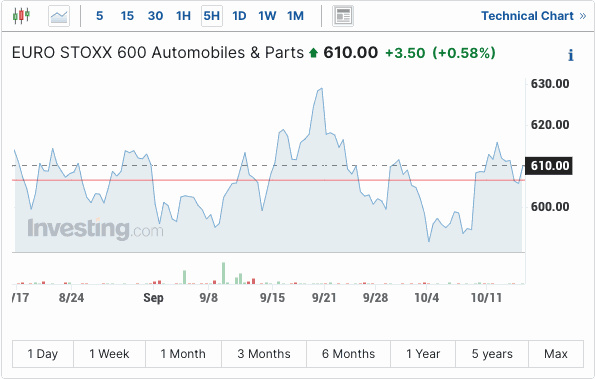
Task: Switch to the 5 years range
Action: point(492,354)
